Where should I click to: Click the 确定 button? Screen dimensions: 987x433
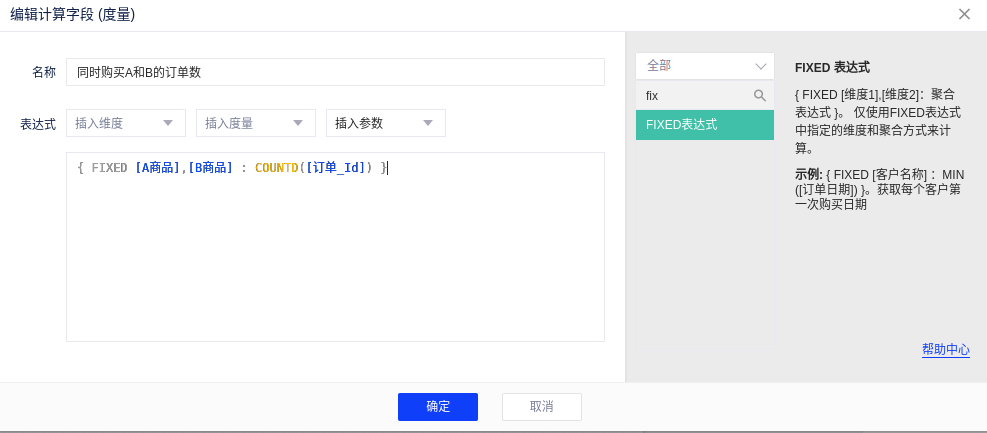(x=438, y=406)
